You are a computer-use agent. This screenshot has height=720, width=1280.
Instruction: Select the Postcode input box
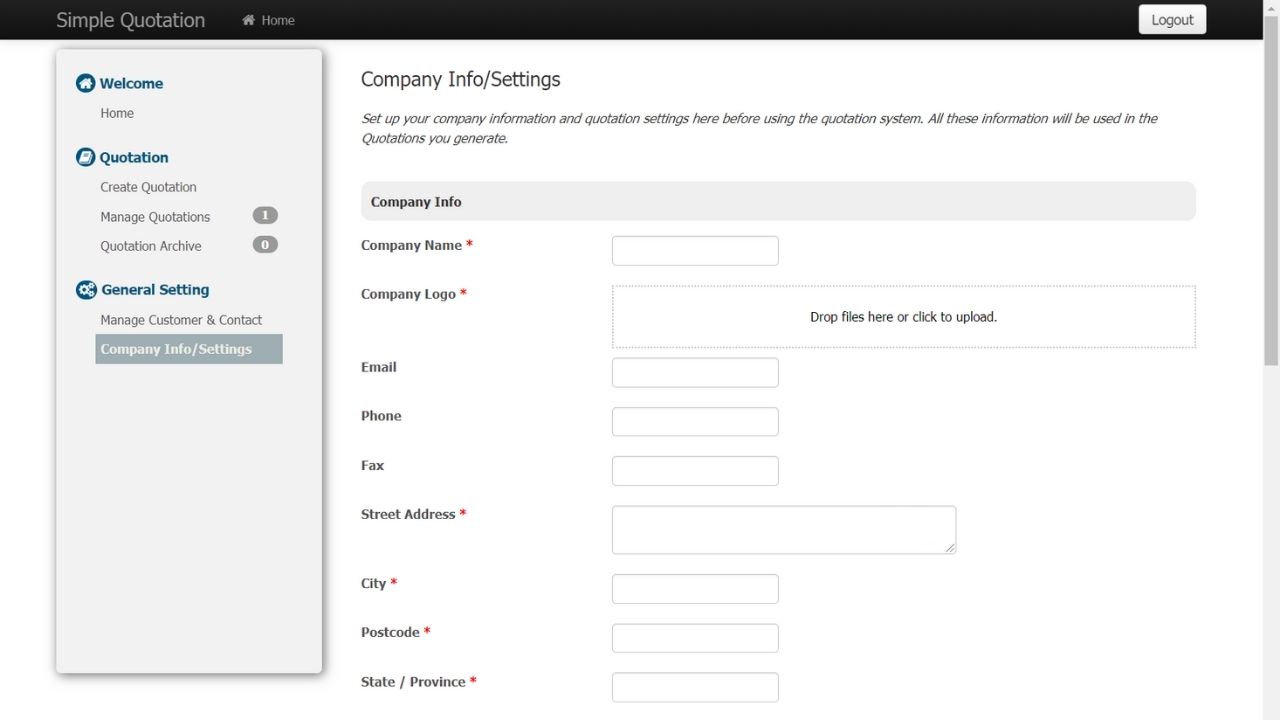click(695, 638)
